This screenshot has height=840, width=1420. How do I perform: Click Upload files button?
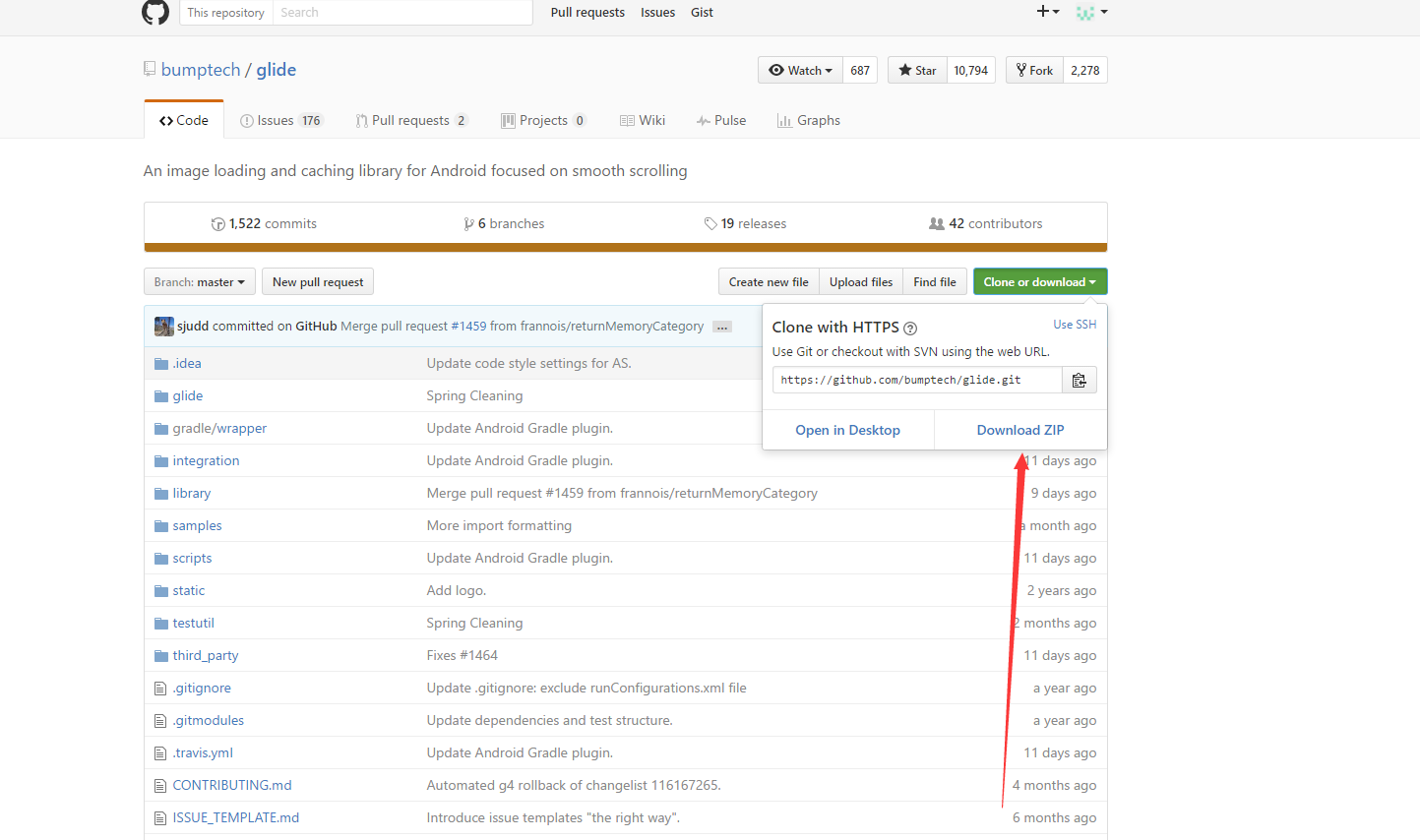click(861, 282)
